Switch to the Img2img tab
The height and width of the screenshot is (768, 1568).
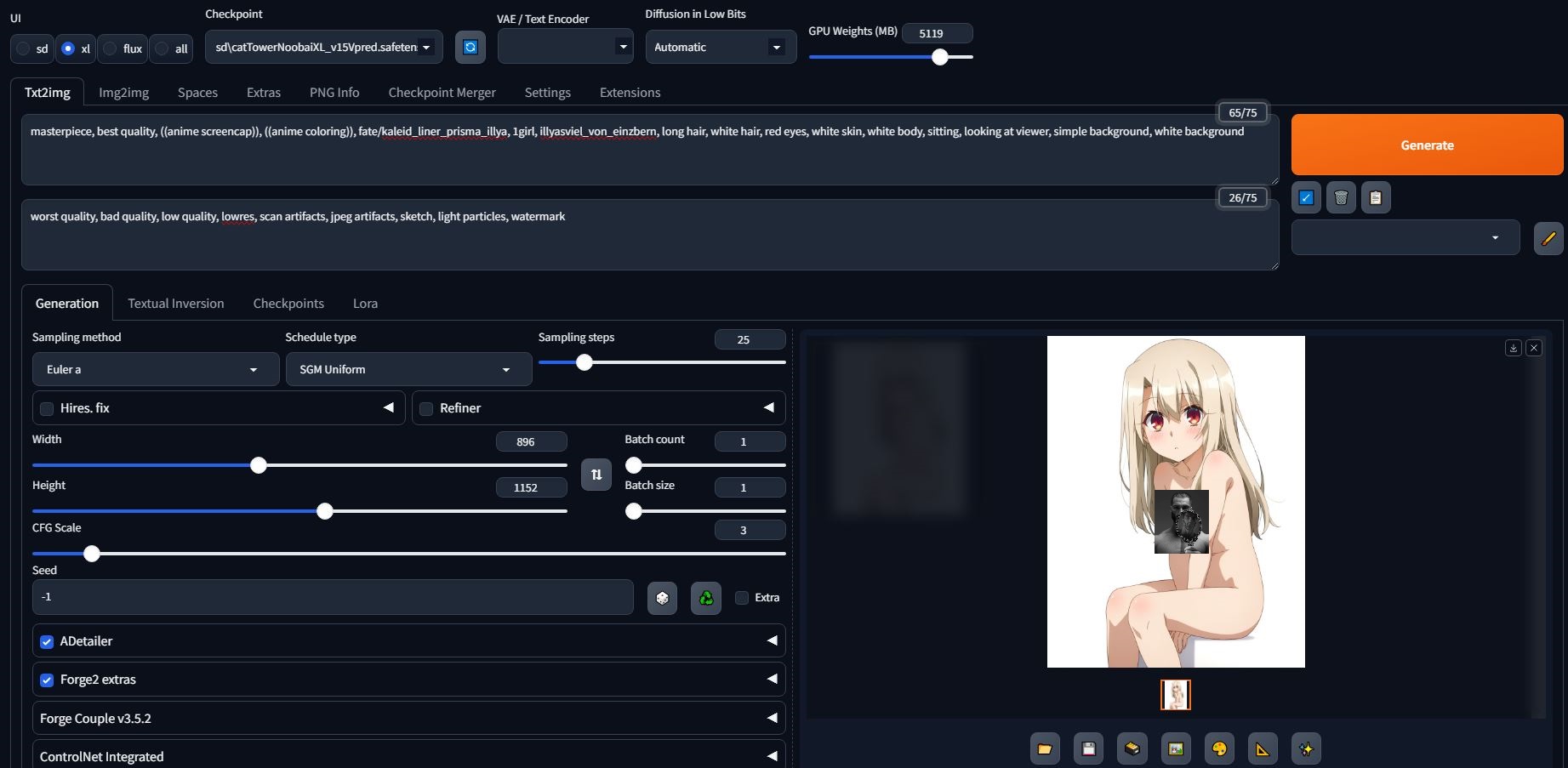pyautogui.click(x=123, y=93)
